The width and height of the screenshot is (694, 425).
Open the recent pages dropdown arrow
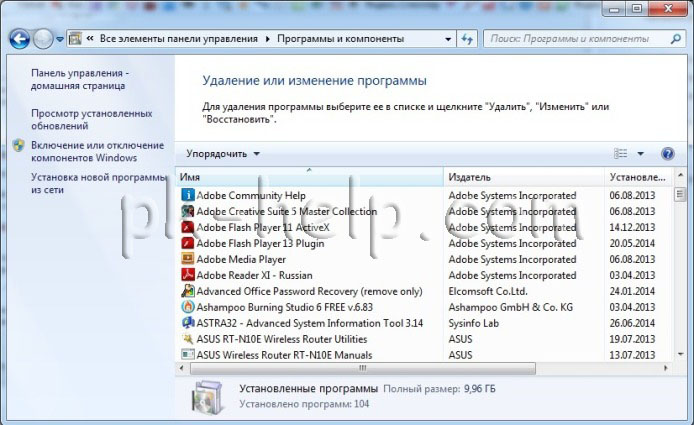60,39
